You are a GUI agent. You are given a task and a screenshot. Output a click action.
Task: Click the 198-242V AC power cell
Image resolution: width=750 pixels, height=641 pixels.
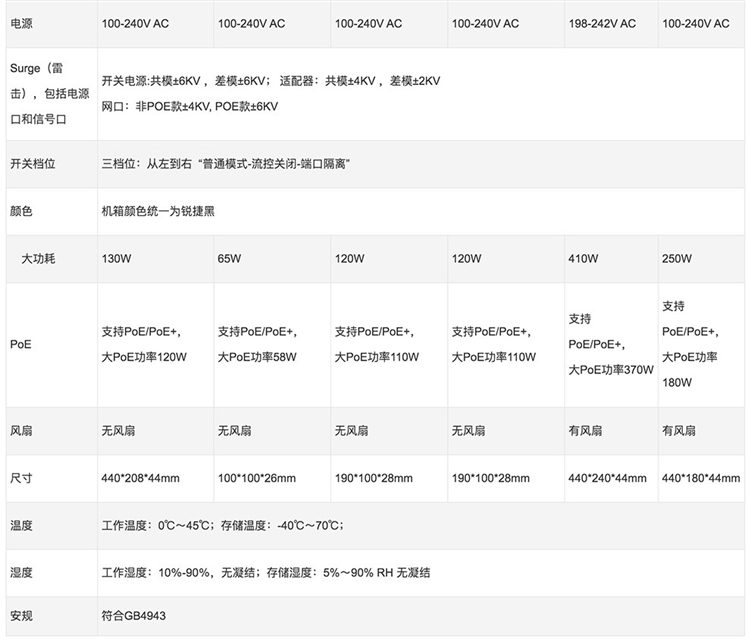pos(602,23)
